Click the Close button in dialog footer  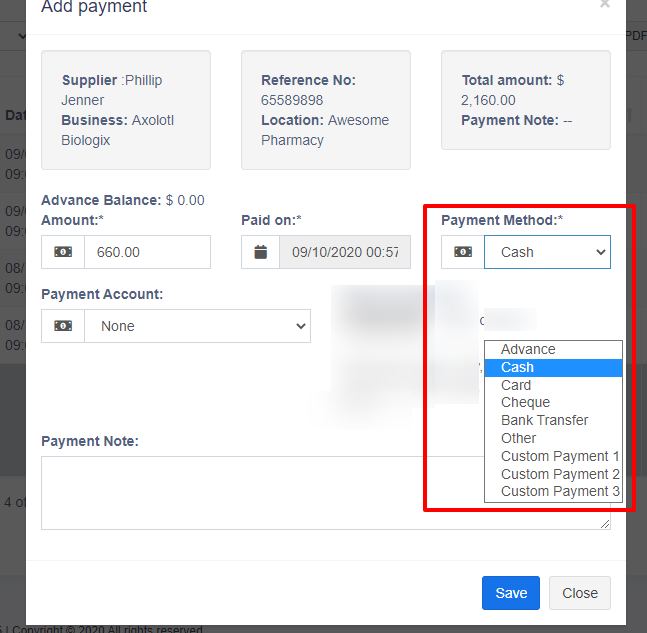(x=580, y=593)
